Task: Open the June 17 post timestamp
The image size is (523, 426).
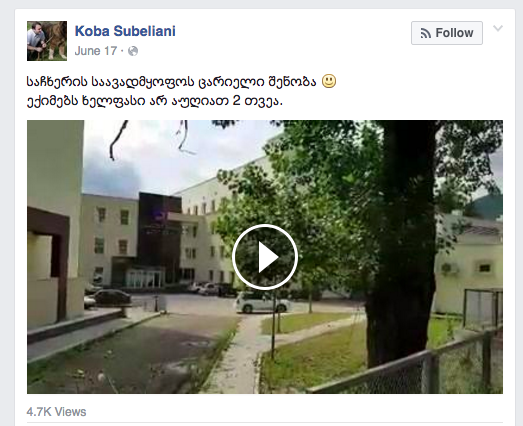Action: tap(96, 51)
